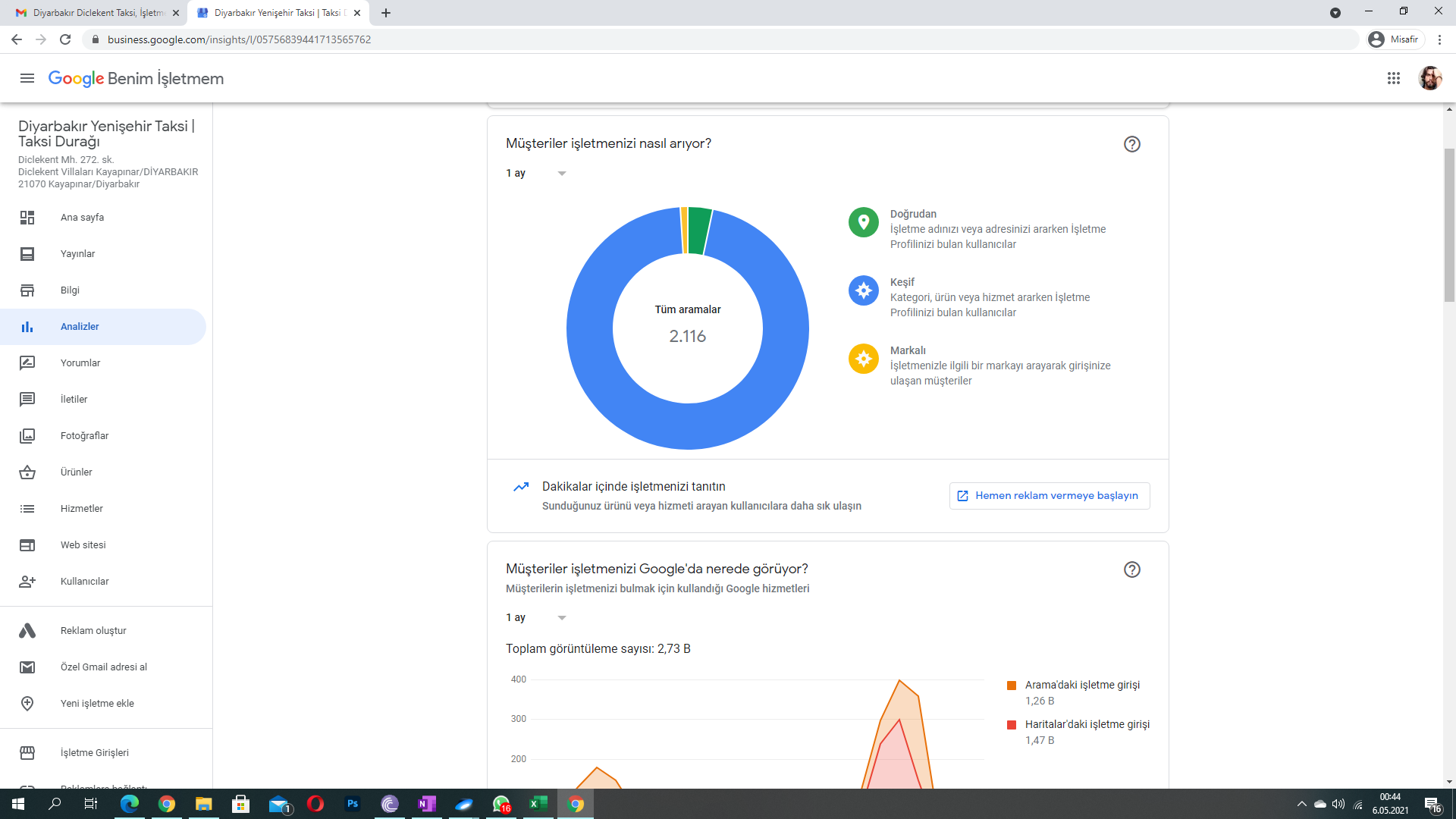The width and height of the screenshot is (1456, 819).
Task: Click the green Doğrudan location icon
Action: click(863, 222)
